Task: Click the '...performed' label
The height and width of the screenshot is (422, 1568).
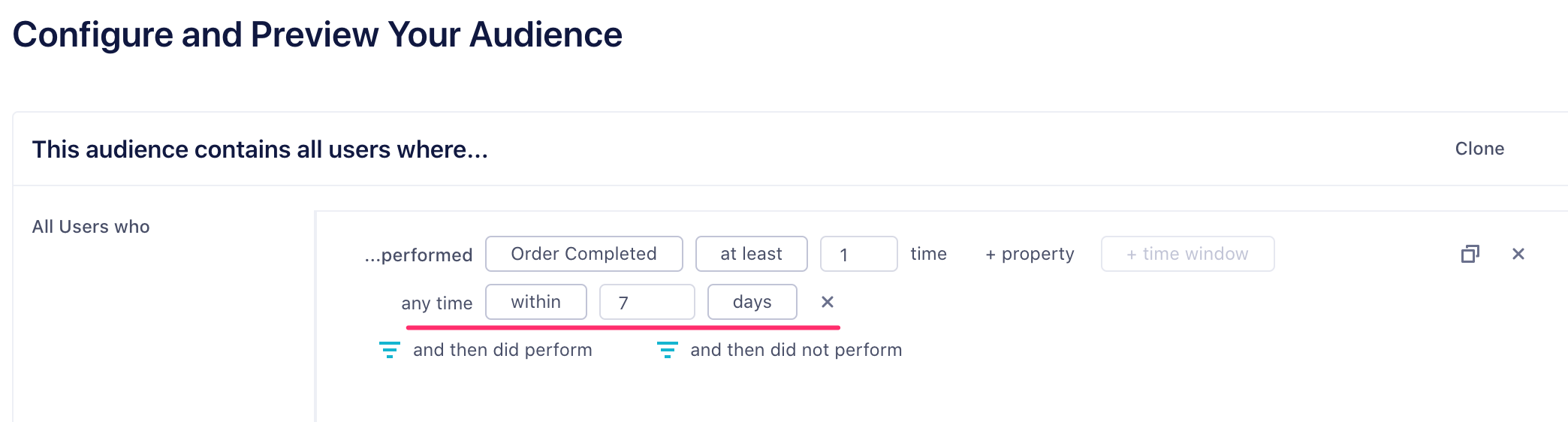Action: tap(418, 255)
